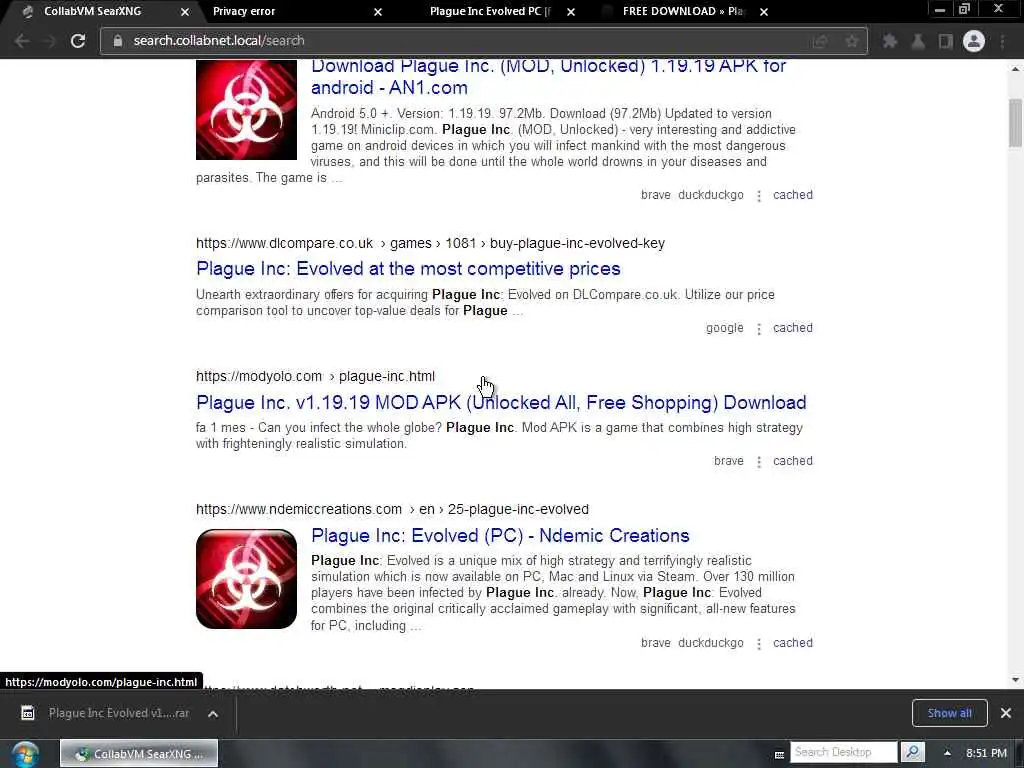
Task: Open the CollabVM SearXNG taskbar button
Action: pos(139,754)
